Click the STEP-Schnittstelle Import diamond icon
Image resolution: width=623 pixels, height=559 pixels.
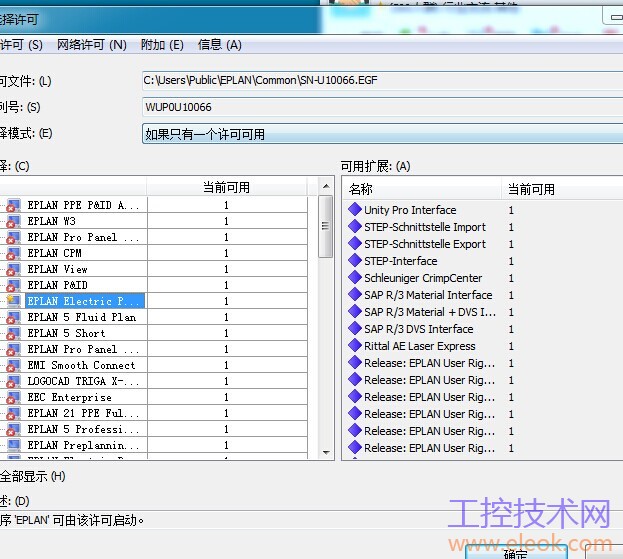coord(354,226)
